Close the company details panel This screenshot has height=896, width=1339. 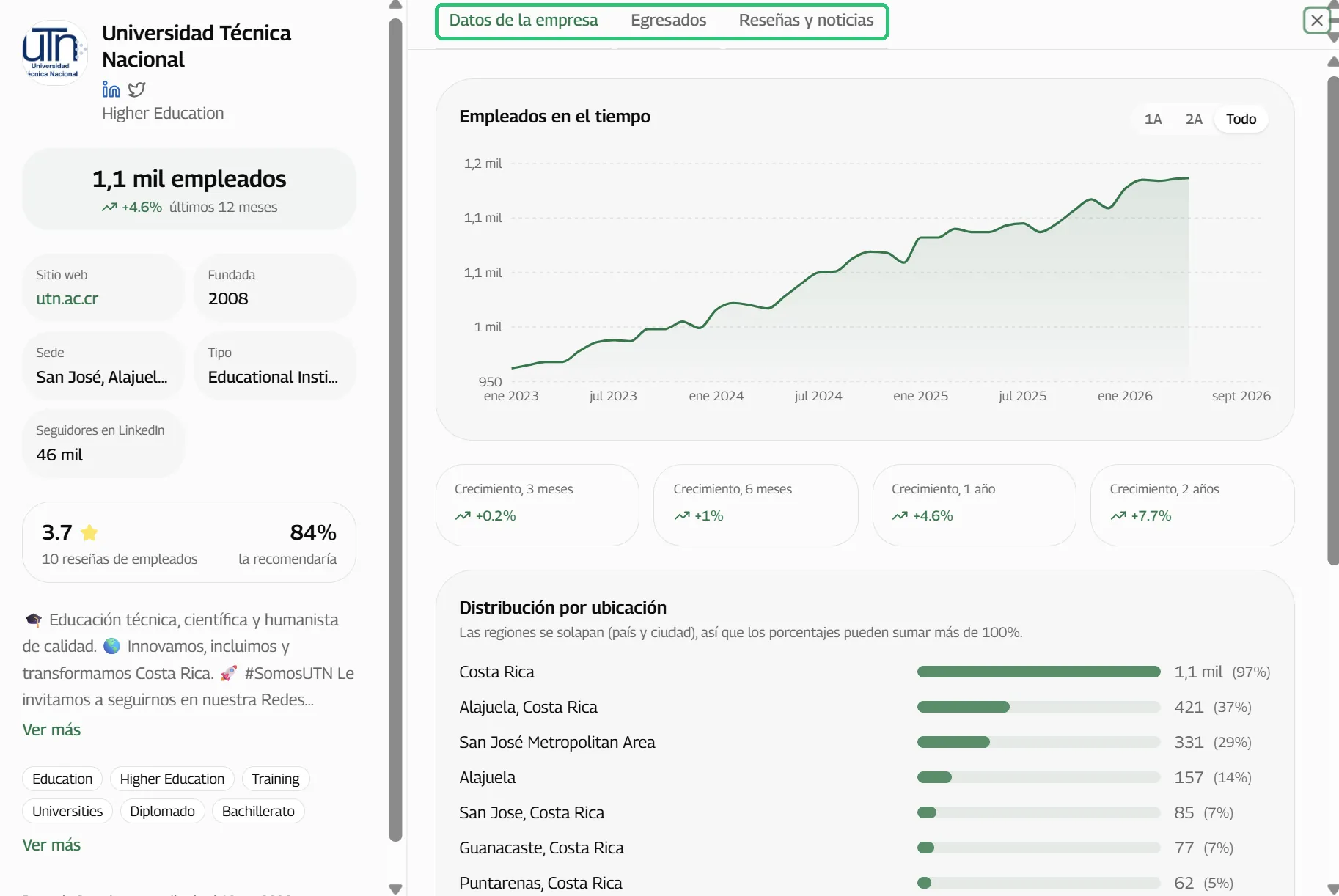[1317, 21]
